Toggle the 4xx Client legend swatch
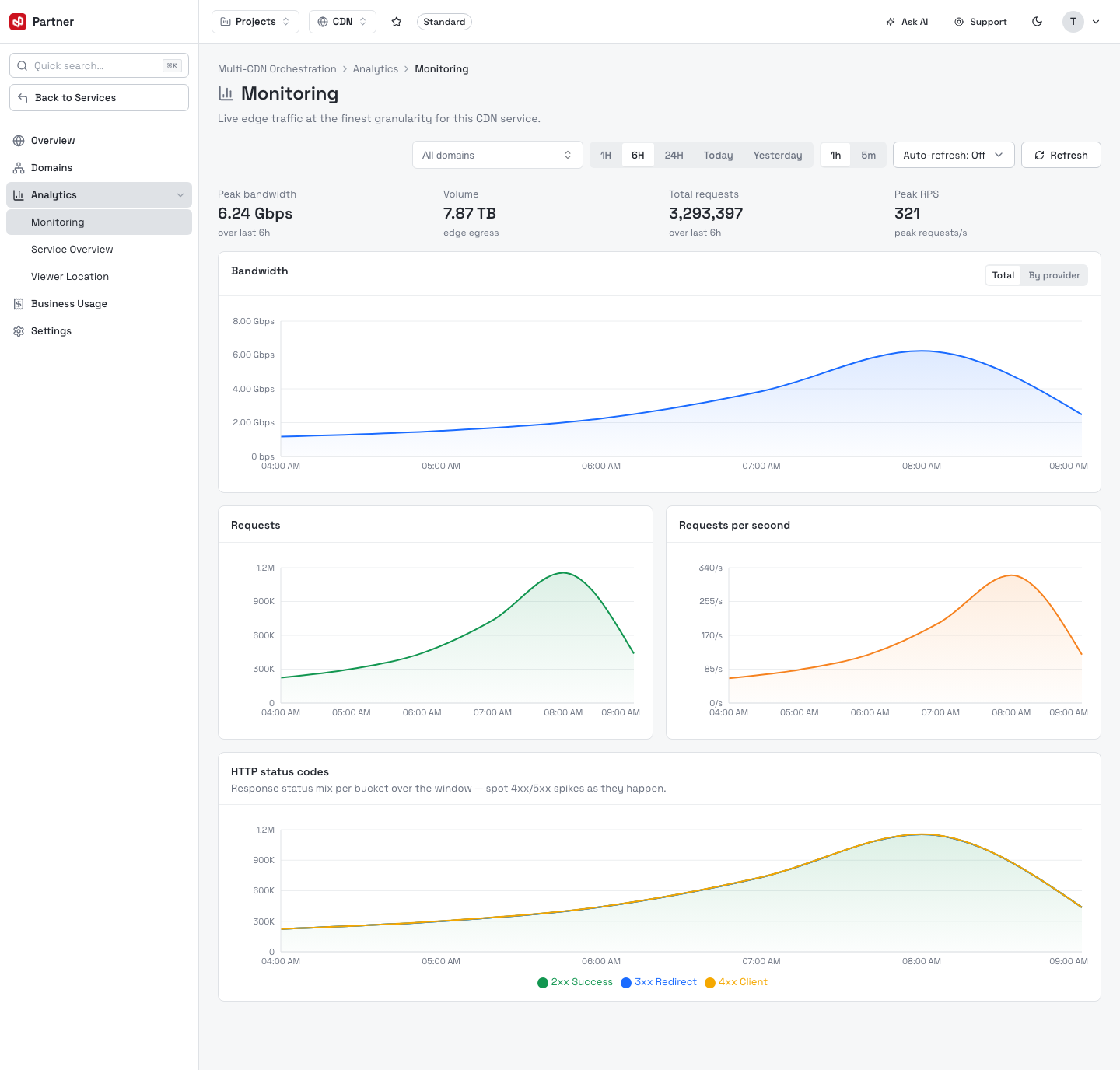 [x=710, y=983]
